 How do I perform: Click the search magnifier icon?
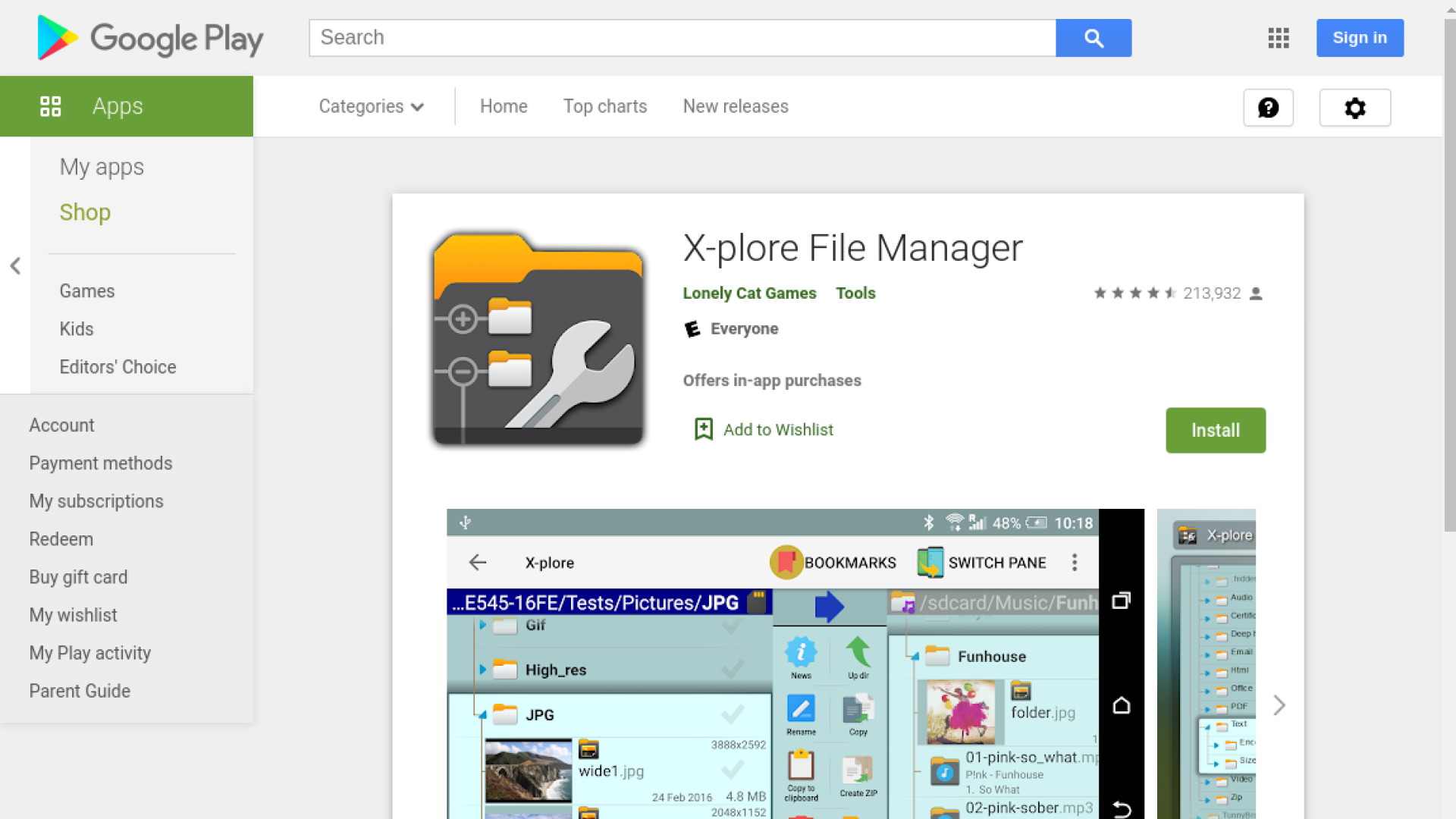point(1093,37)
